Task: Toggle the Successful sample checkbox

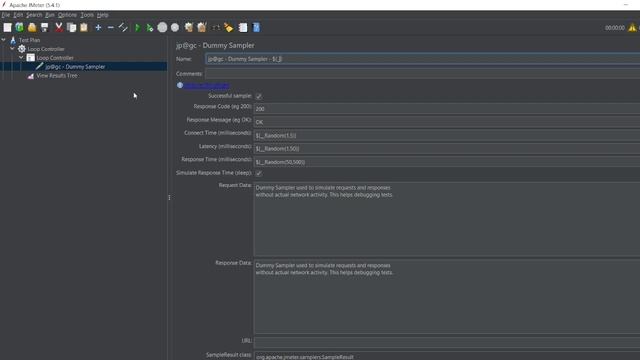Action: pos(259,96)
